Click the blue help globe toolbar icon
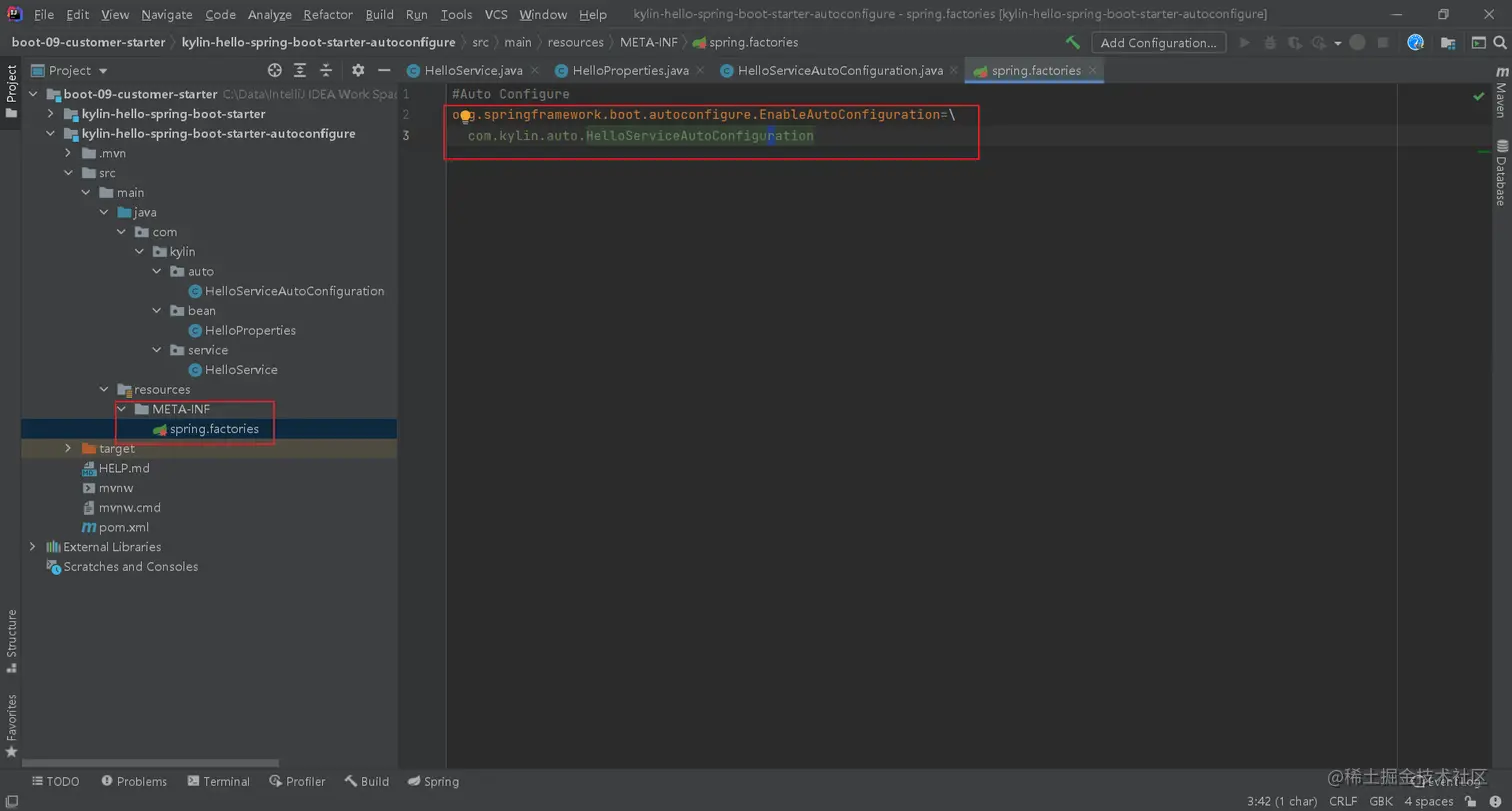 coord(1416,43)
